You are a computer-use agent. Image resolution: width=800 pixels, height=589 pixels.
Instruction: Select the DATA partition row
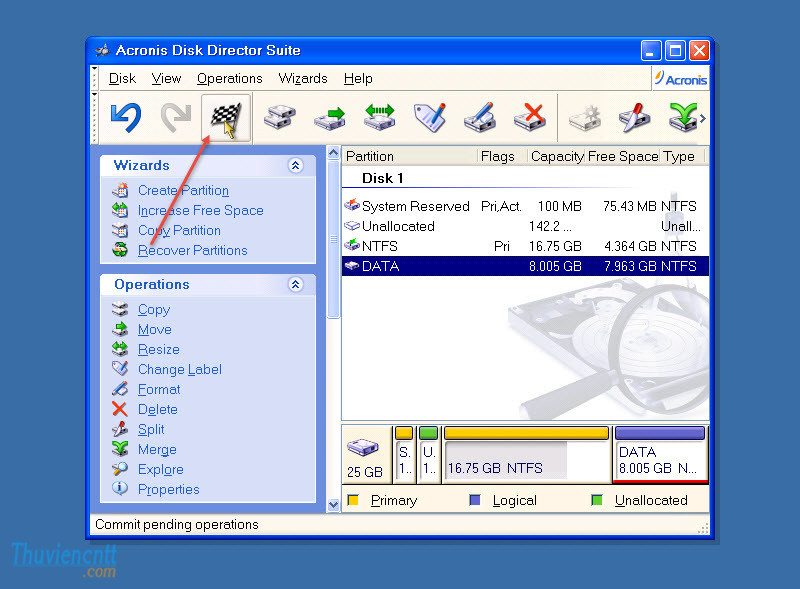pos(525,266)
